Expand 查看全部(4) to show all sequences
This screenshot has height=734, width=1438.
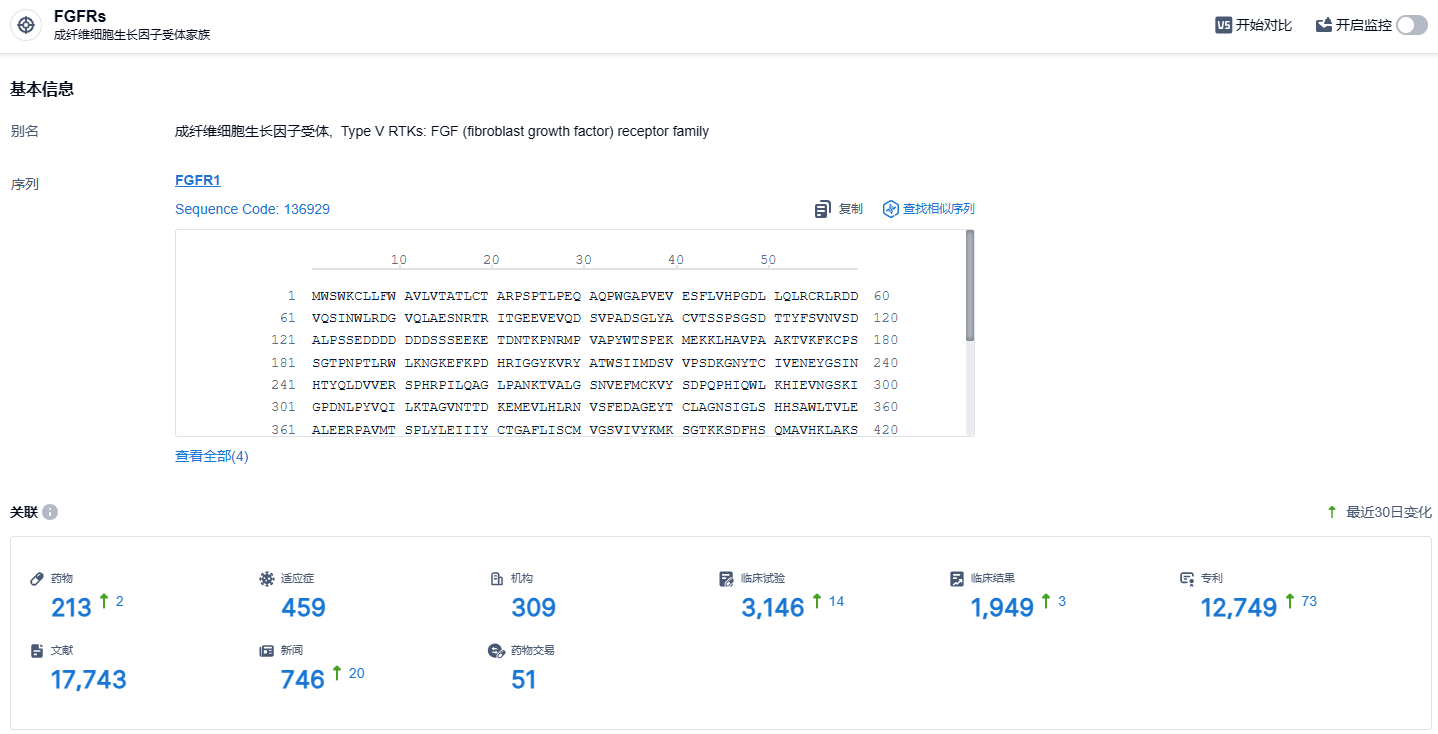click(211, 456)
